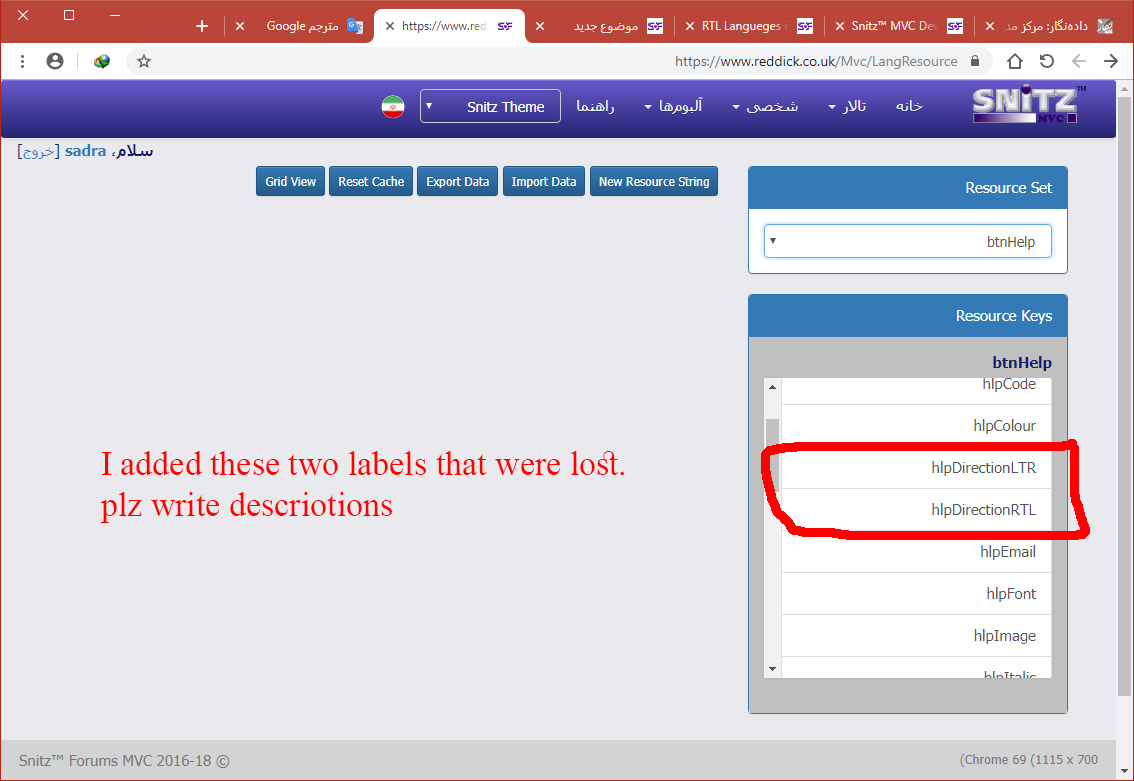Expand the تالار navigation menu
The image size is (1134, 781).
847,106
